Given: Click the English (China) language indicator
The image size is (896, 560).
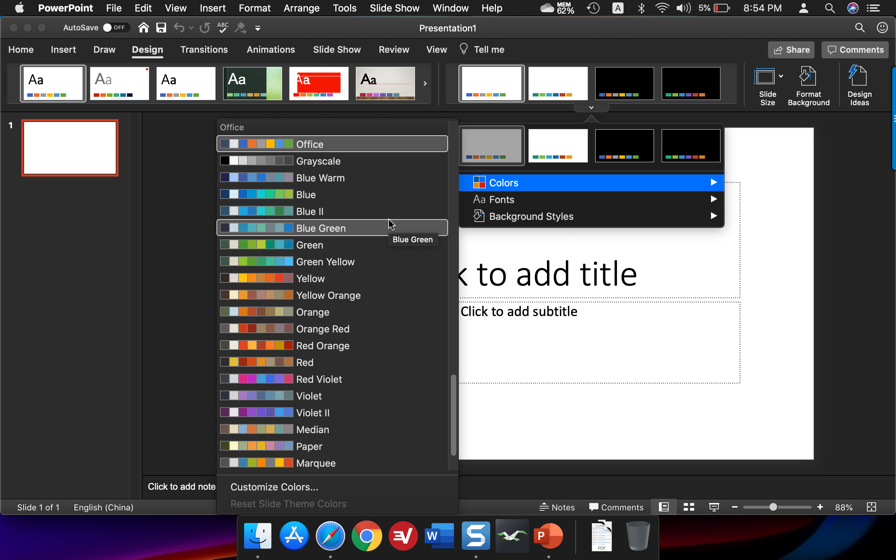Looking at the screenshot, I should (103, 507).
